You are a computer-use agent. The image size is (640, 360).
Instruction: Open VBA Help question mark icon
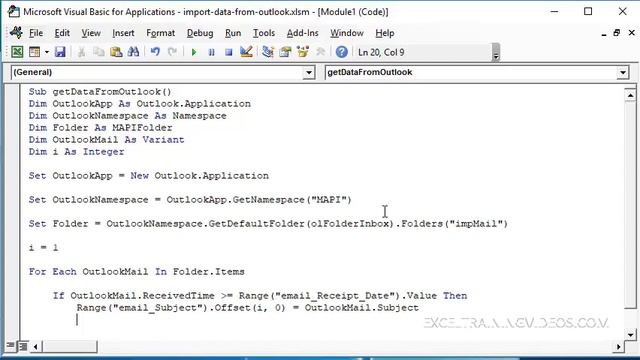[x=342, y=52]
